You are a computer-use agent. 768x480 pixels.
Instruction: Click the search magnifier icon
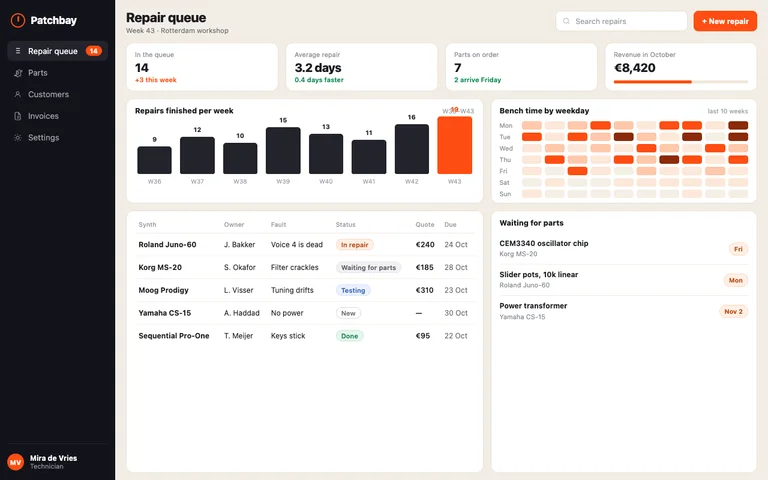566,21
